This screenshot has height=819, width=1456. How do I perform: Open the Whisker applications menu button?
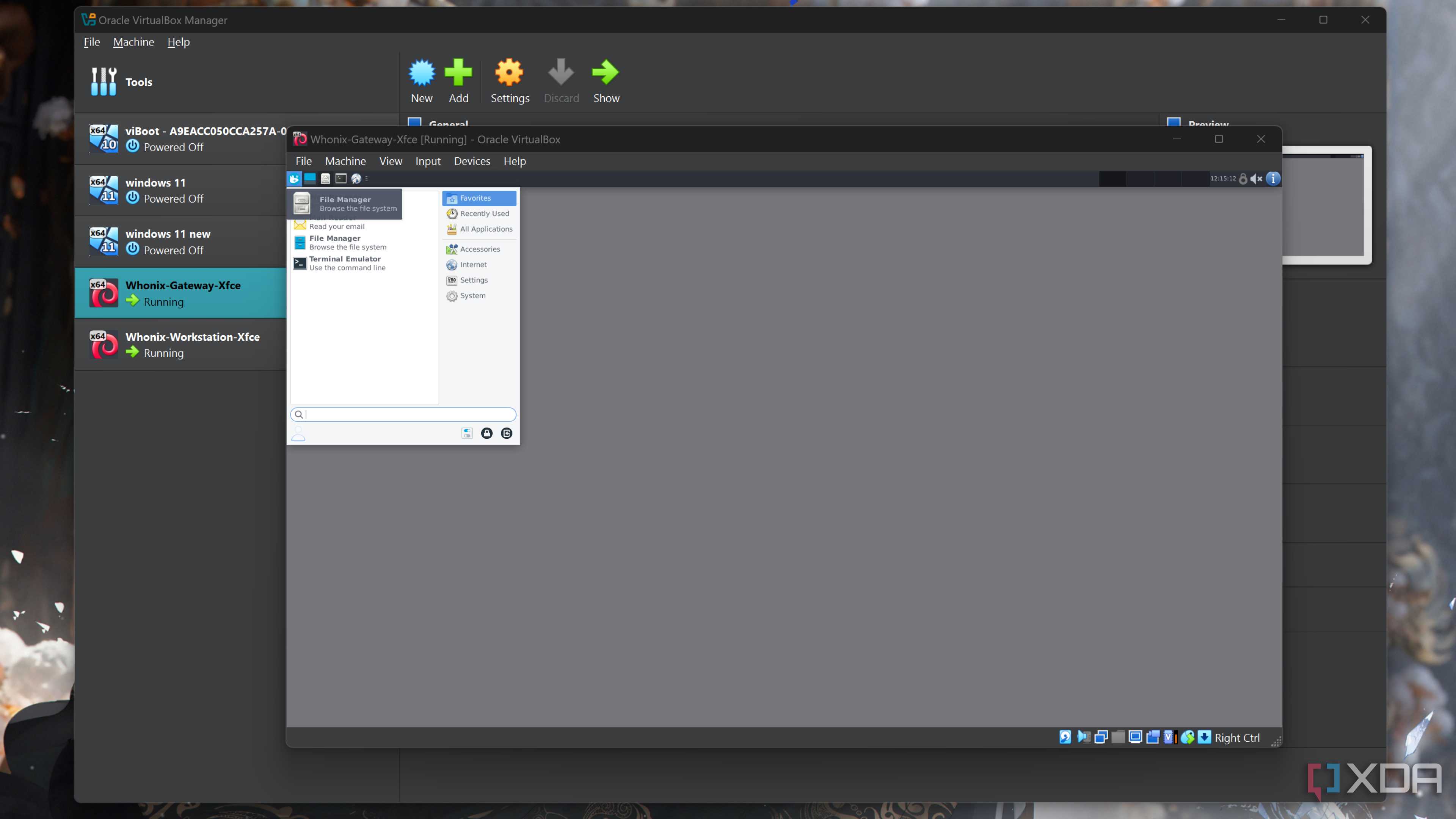pos(295,179)
